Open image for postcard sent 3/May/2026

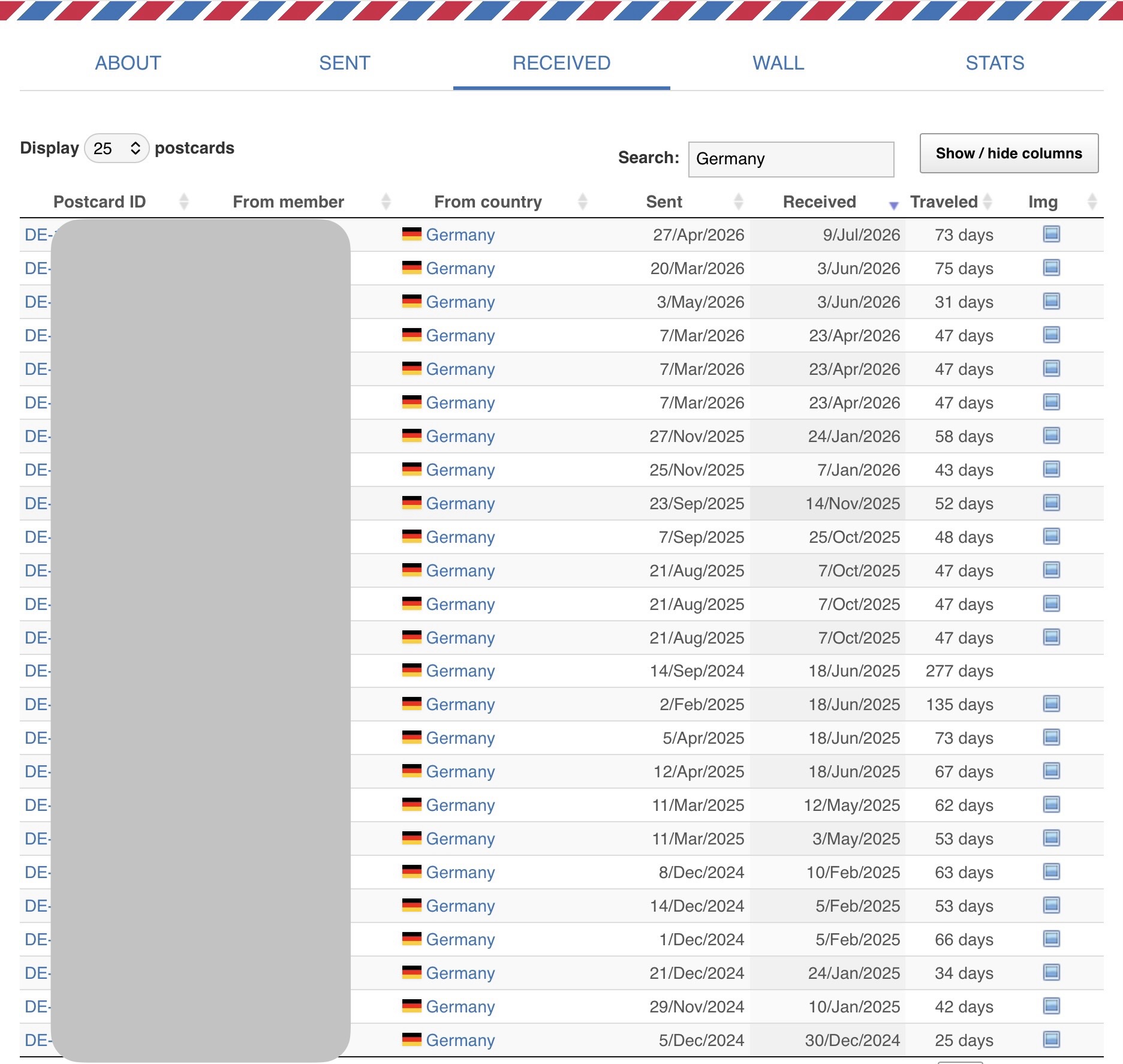pyautogui.click(x=1051, y=301)
